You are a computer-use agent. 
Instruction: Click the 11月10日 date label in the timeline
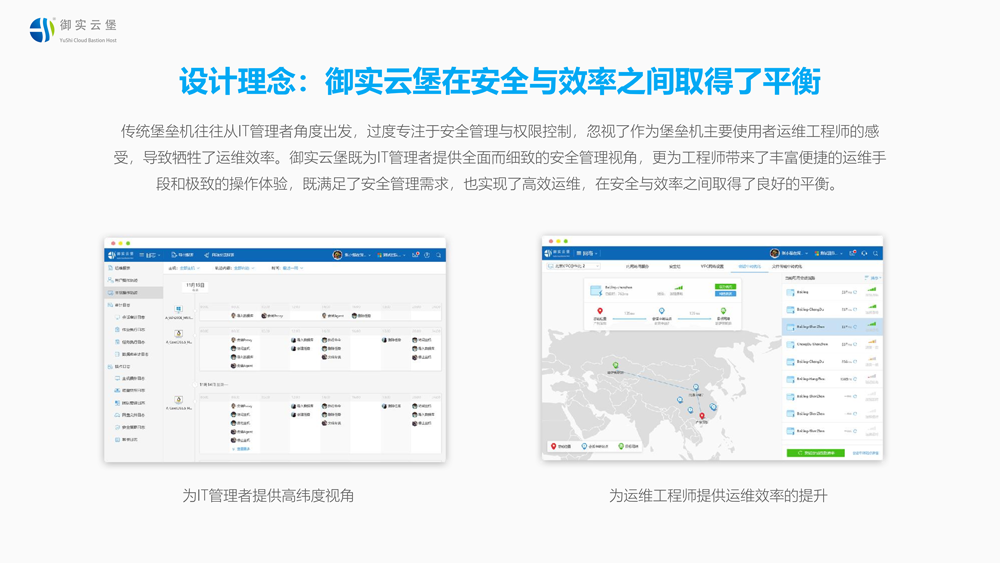pyautogui.click(x=193, y=285)
